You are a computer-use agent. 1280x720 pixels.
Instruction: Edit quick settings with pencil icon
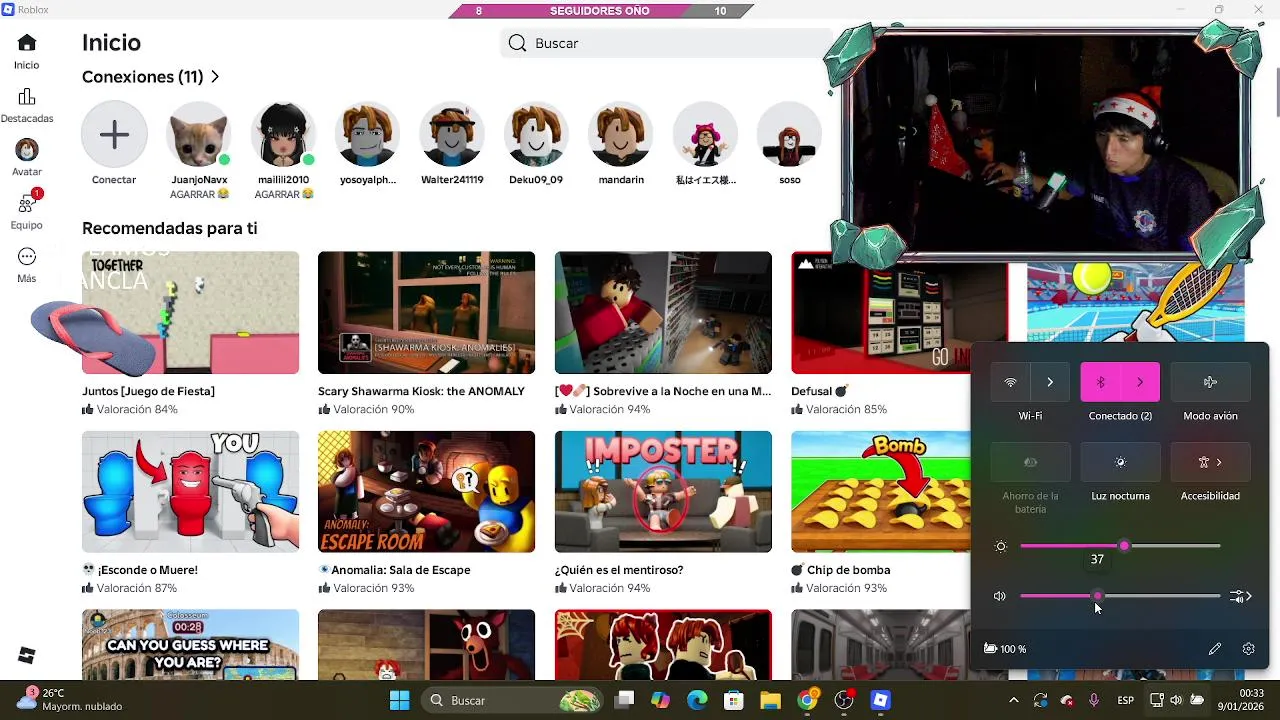tap(1215, 649)
